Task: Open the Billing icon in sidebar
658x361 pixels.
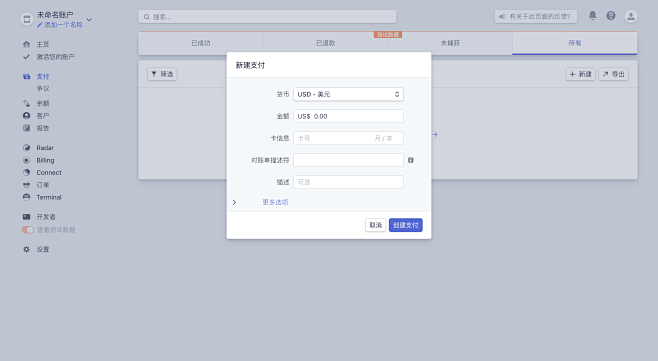Action: tap(26, 160)
